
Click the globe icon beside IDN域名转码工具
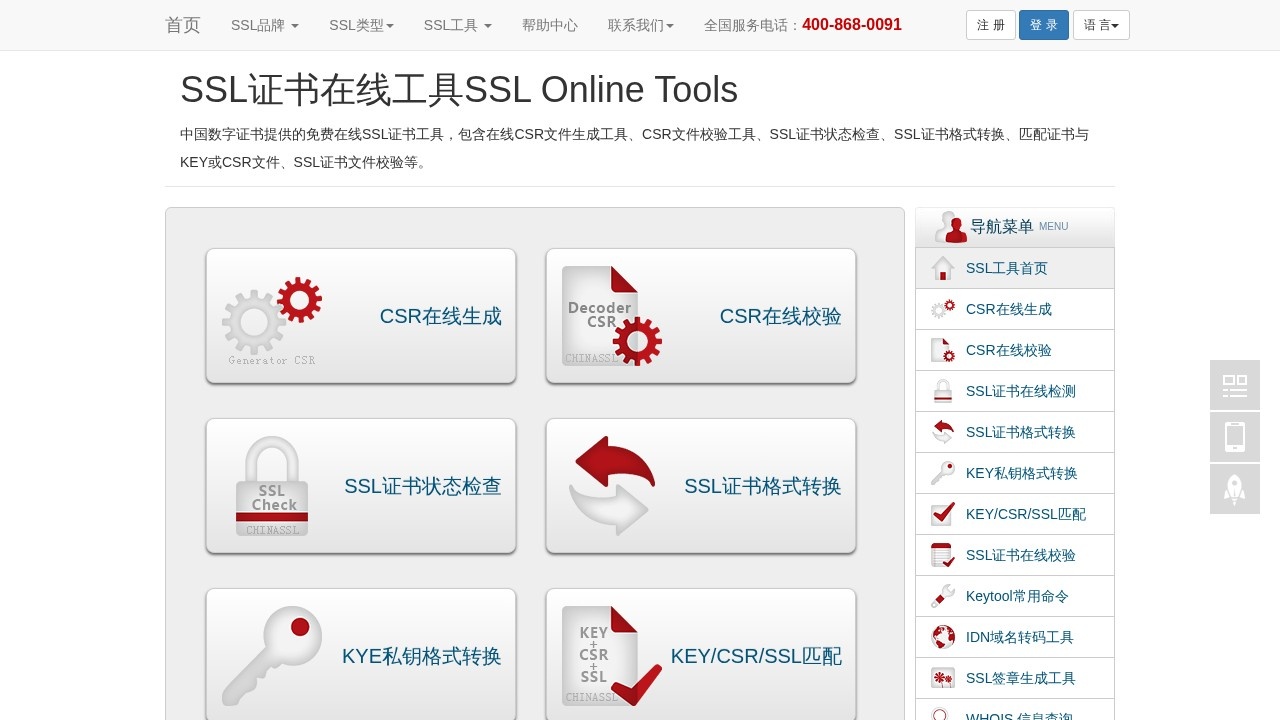(943, 637)
